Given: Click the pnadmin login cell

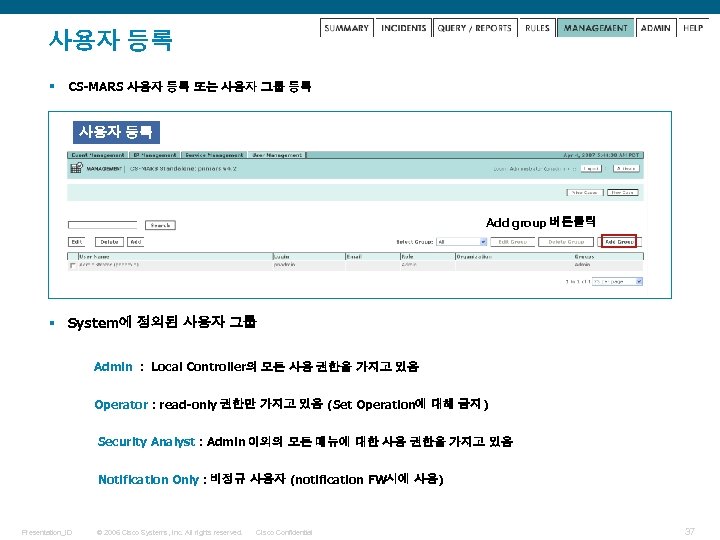Looking at the screenshot, I should 284,265.
